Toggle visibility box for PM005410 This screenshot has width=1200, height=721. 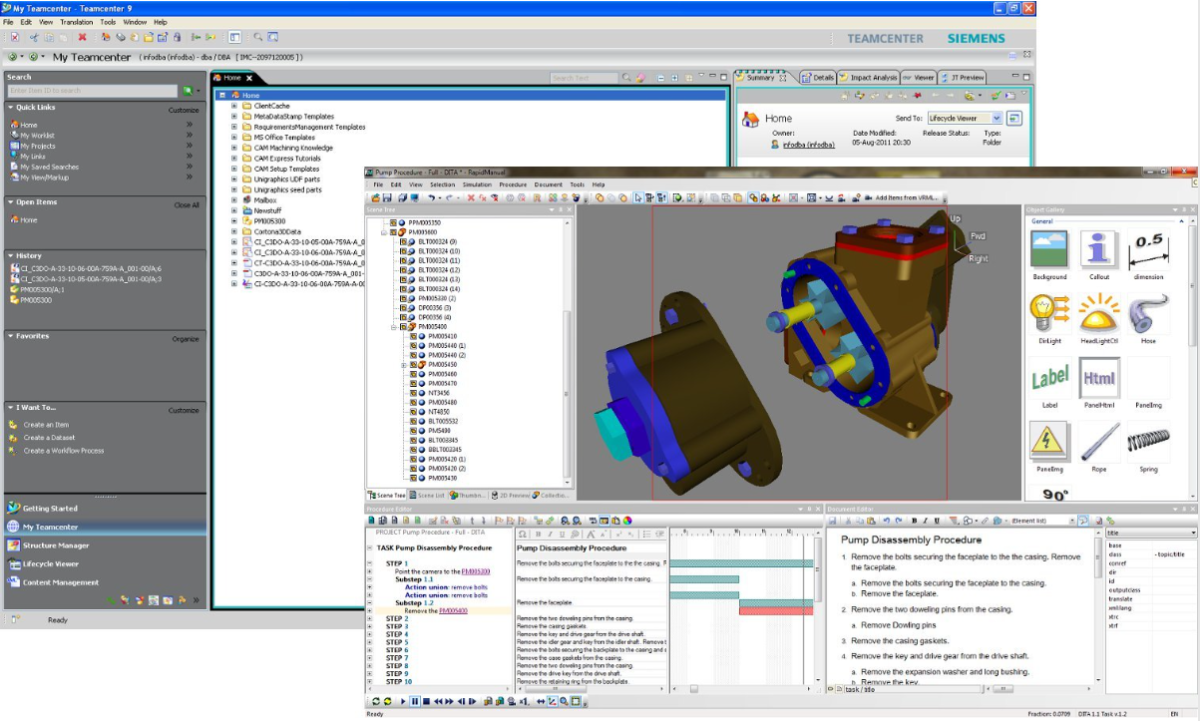413,336
